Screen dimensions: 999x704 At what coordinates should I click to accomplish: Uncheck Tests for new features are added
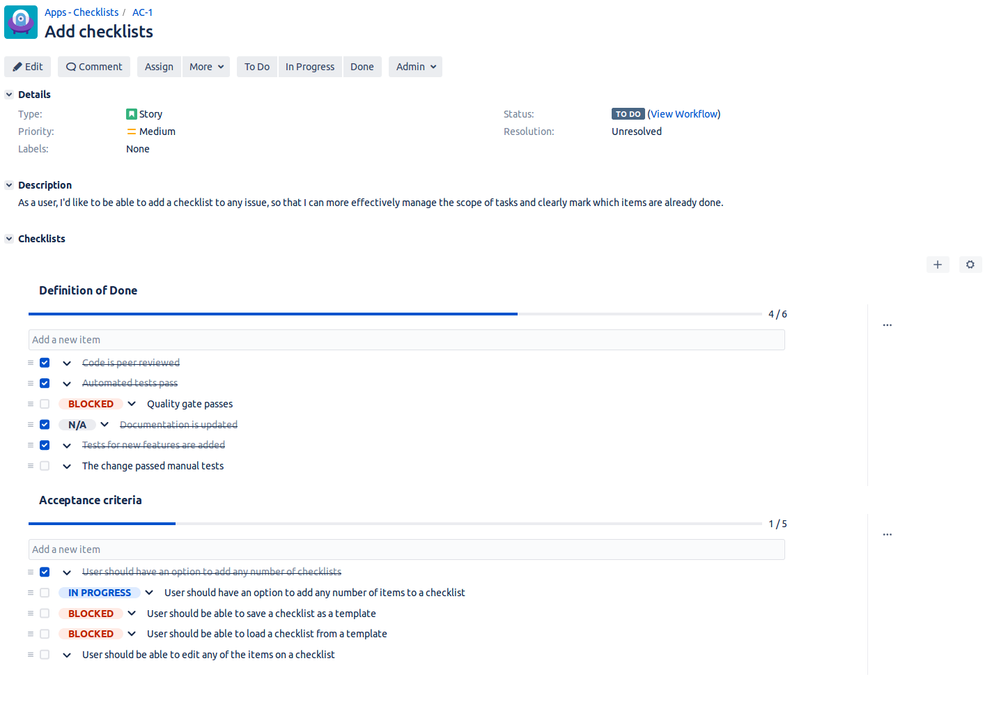pos(45,445)
